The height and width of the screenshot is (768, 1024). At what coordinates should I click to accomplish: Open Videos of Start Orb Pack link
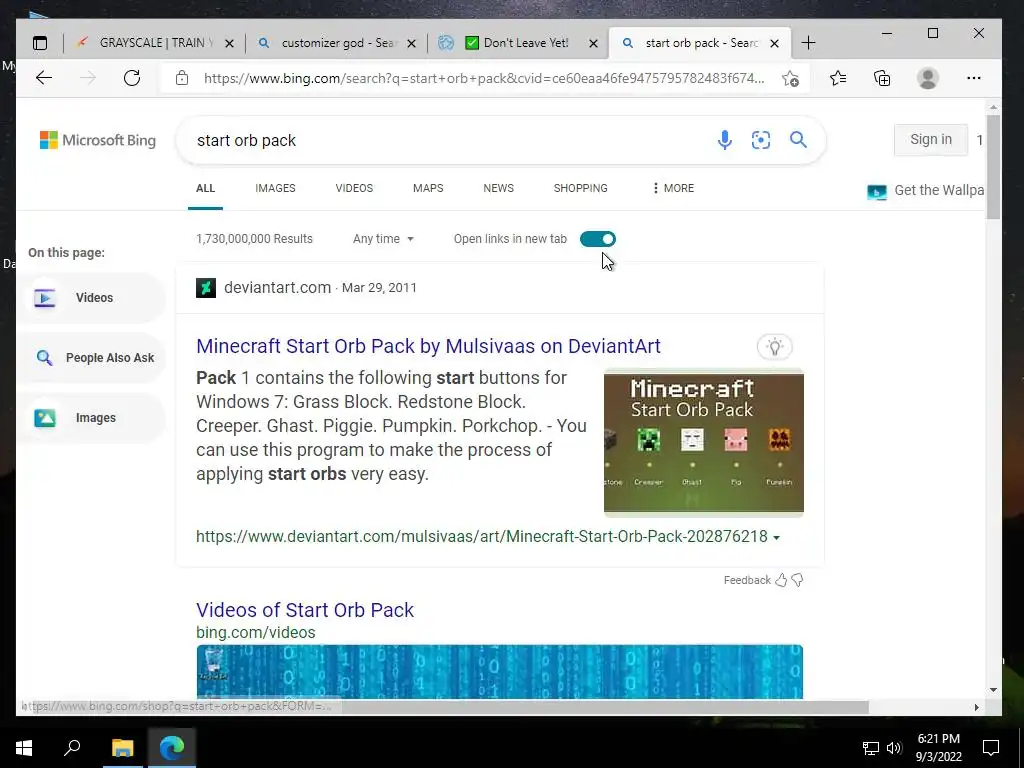pyautogui.click(x=305, y=609)
